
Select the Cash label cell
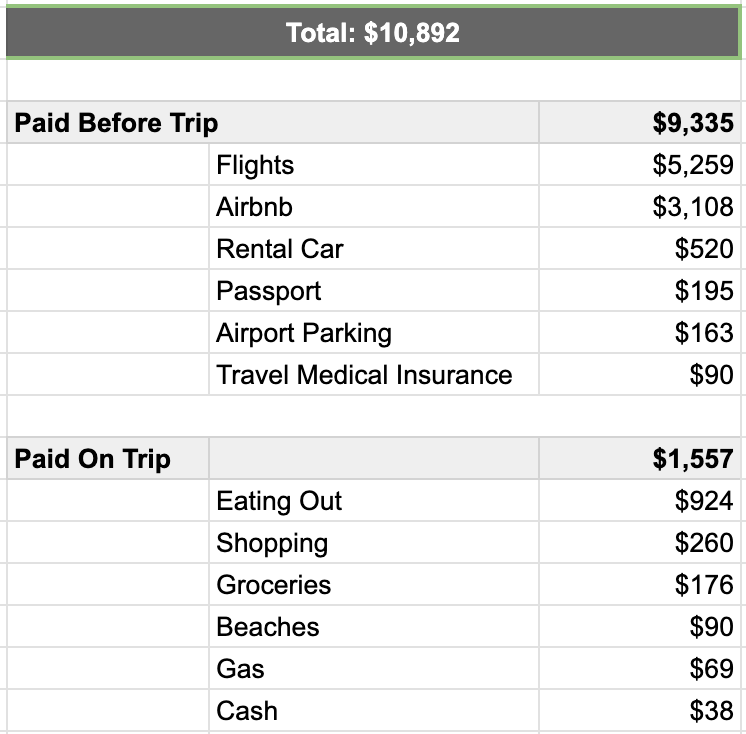374,710
